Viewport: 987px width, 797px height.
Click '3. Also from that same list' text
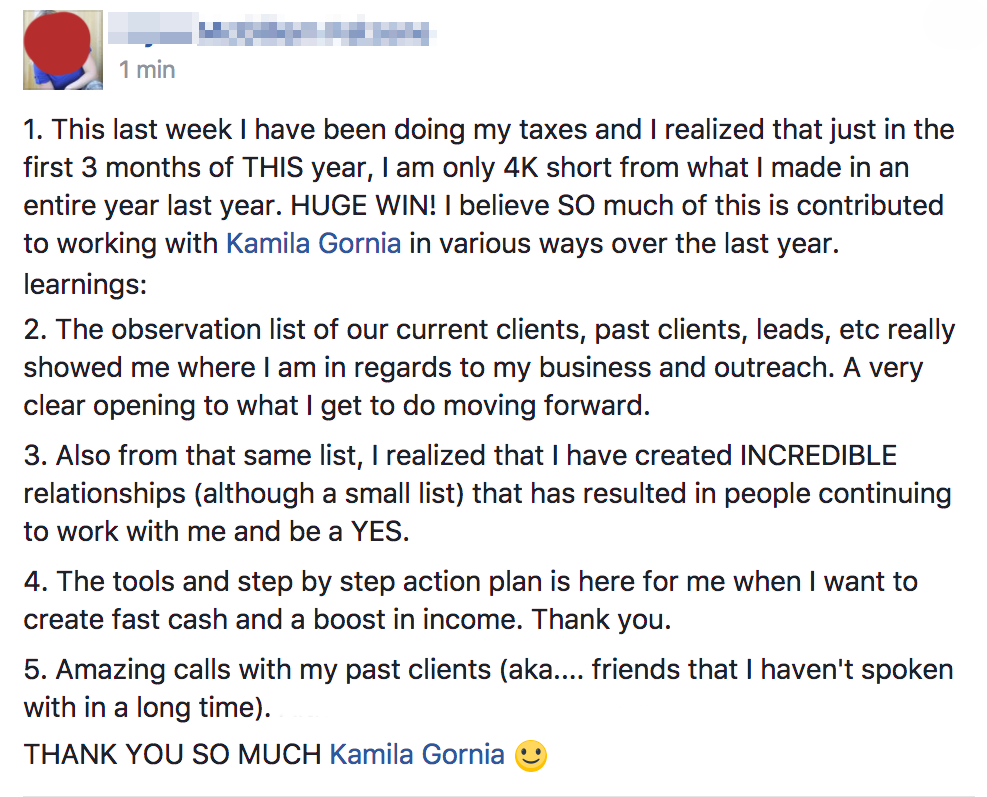coord(193,456)
